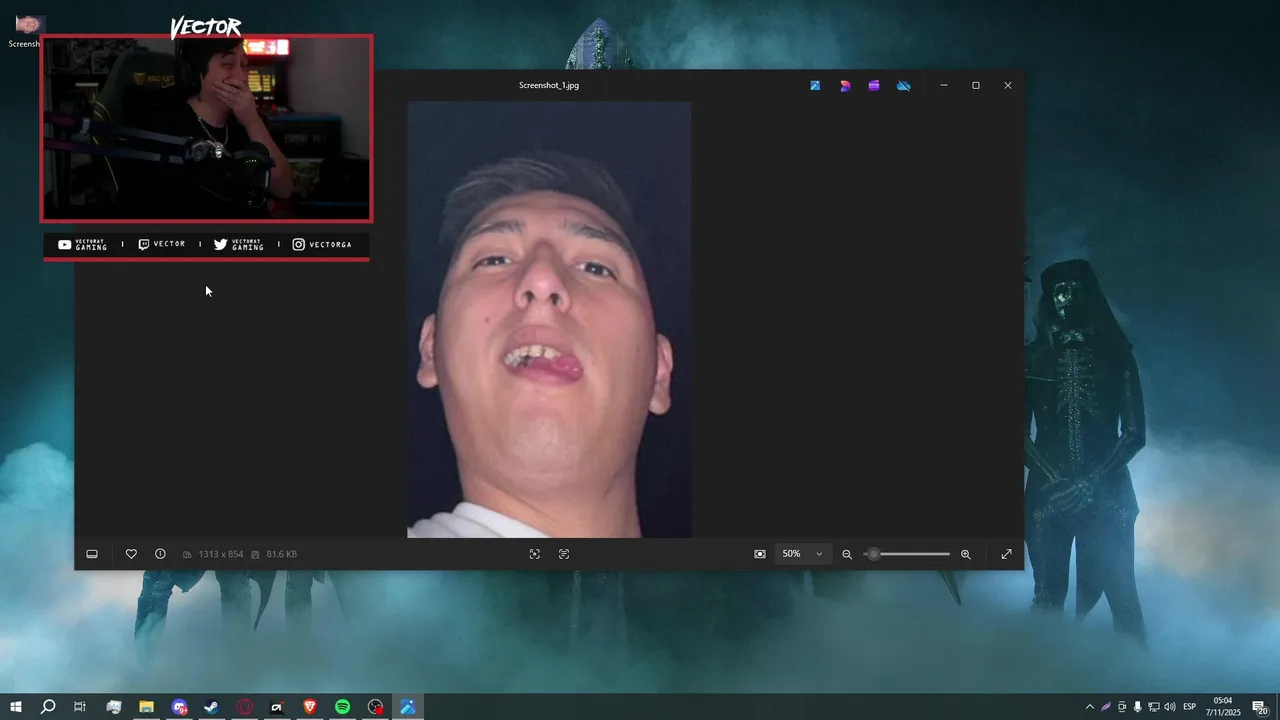Maximize the Photos window

[976, 86]
